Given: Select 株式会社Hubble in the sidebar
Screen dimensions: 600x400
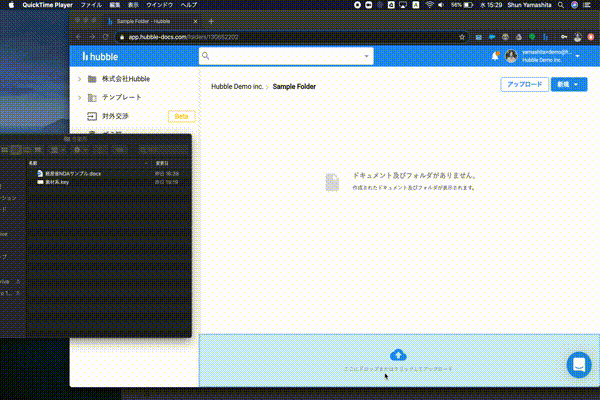Looking at the screenshot, I should coord(126,79).
